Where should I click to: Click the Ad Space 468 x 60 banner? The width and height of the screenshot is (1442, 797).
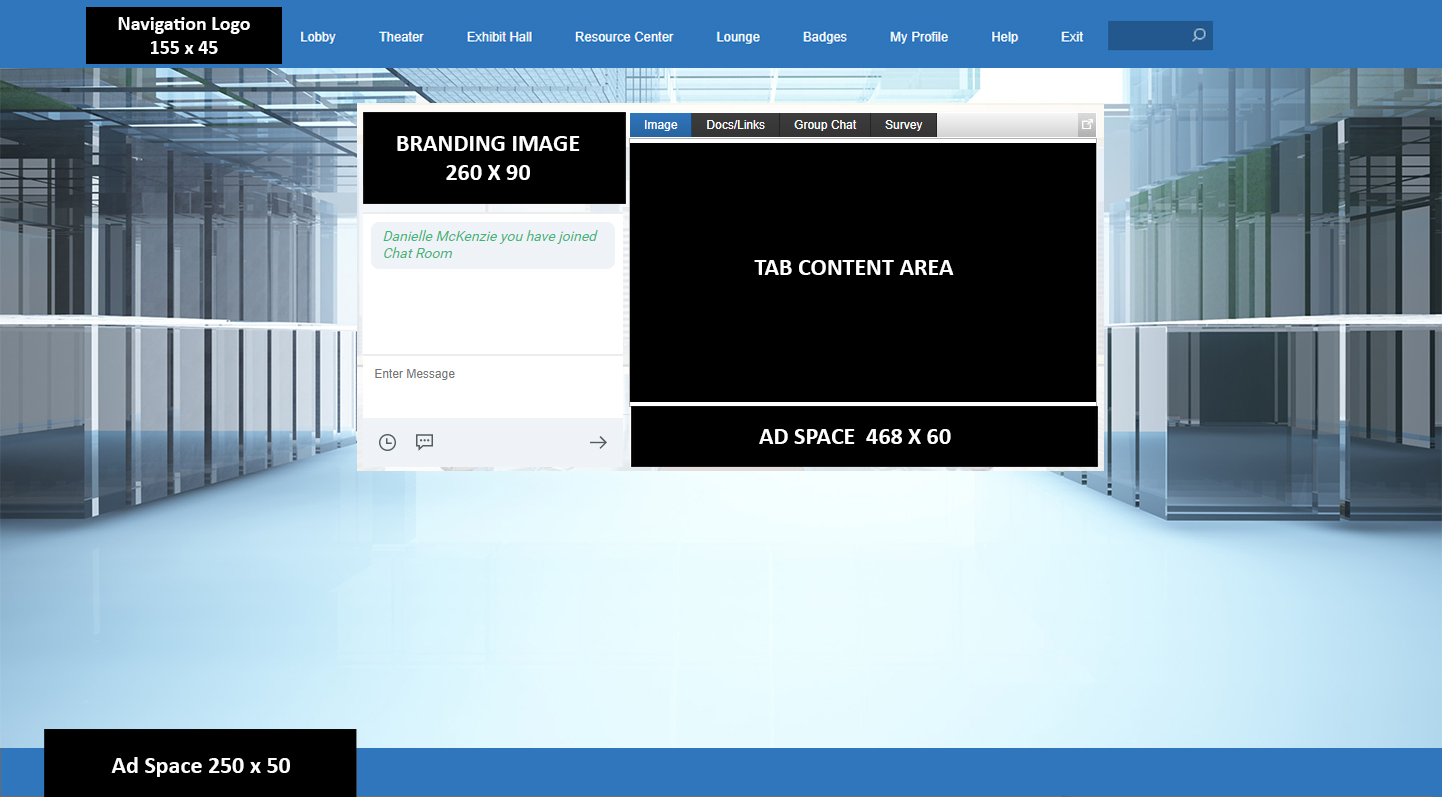coord(864,436)
